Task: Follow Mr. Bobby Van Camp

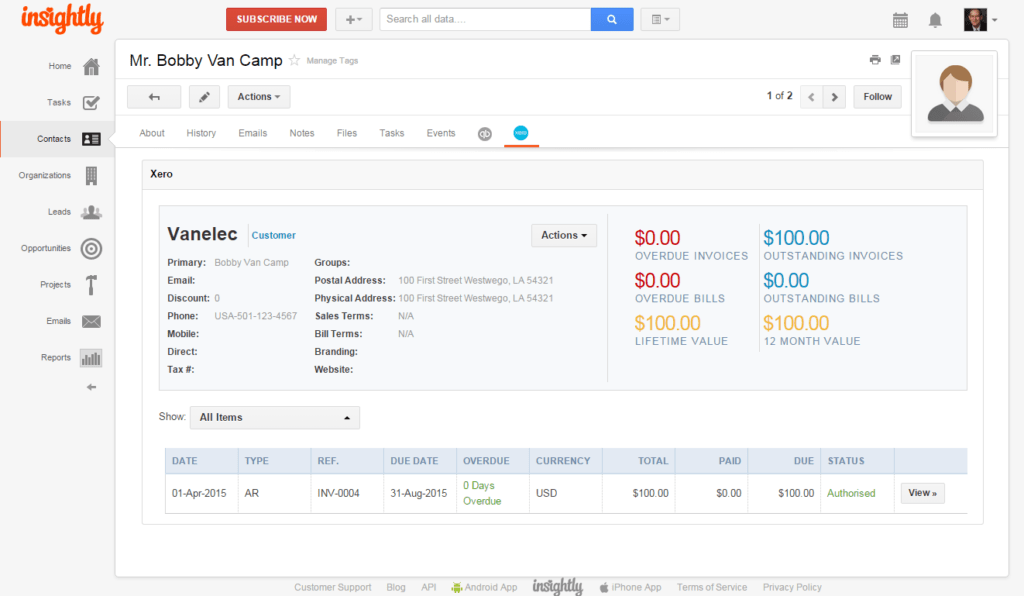Action: pos(877,96)
